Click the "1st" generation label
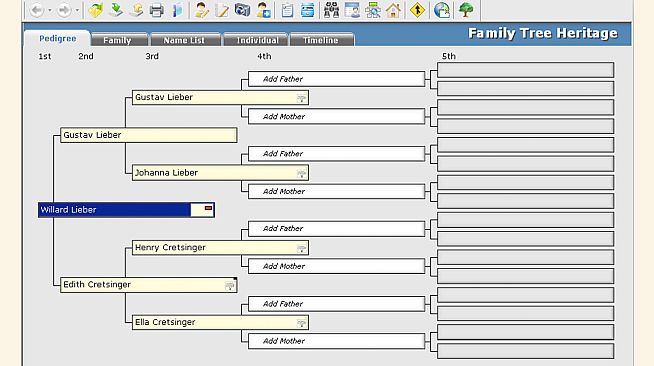The width and height of the screenshot is (654, 366). 45,56
